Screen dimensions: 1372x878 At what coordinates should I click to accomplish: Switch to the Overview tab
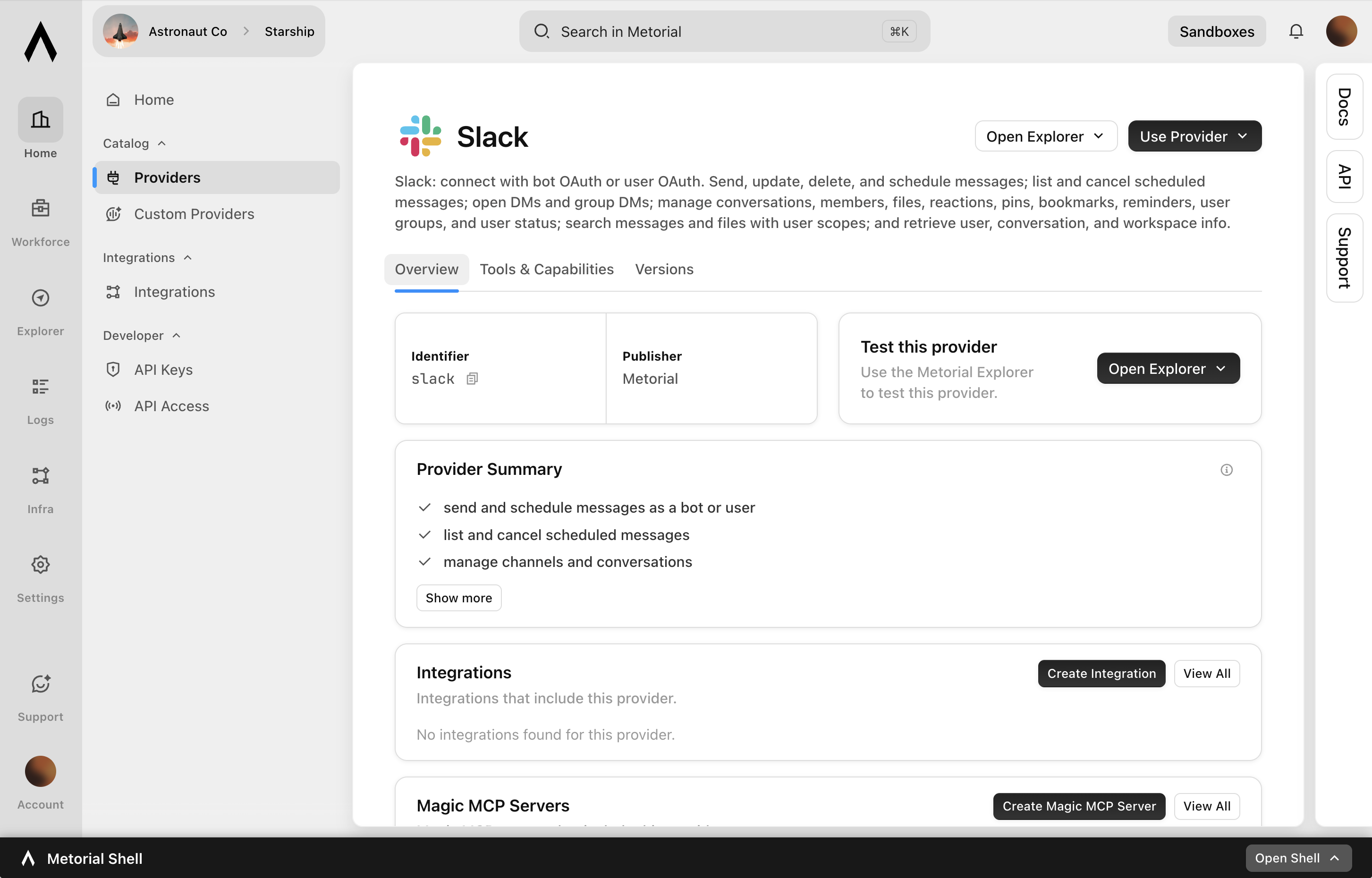426,269
